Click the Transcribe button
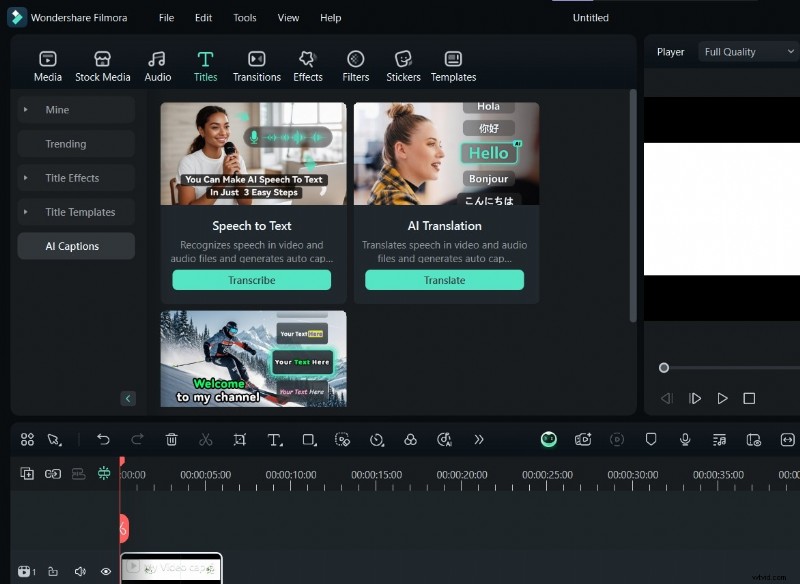The width and height of the screenshot is (800, 584). (x=252, y=280)
